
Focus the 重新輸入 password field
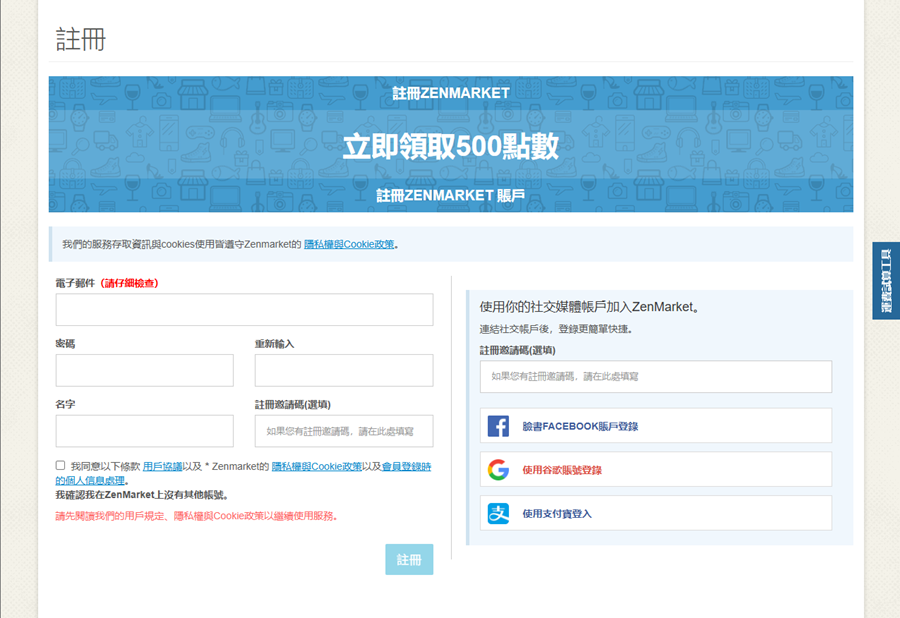point(344,370)
